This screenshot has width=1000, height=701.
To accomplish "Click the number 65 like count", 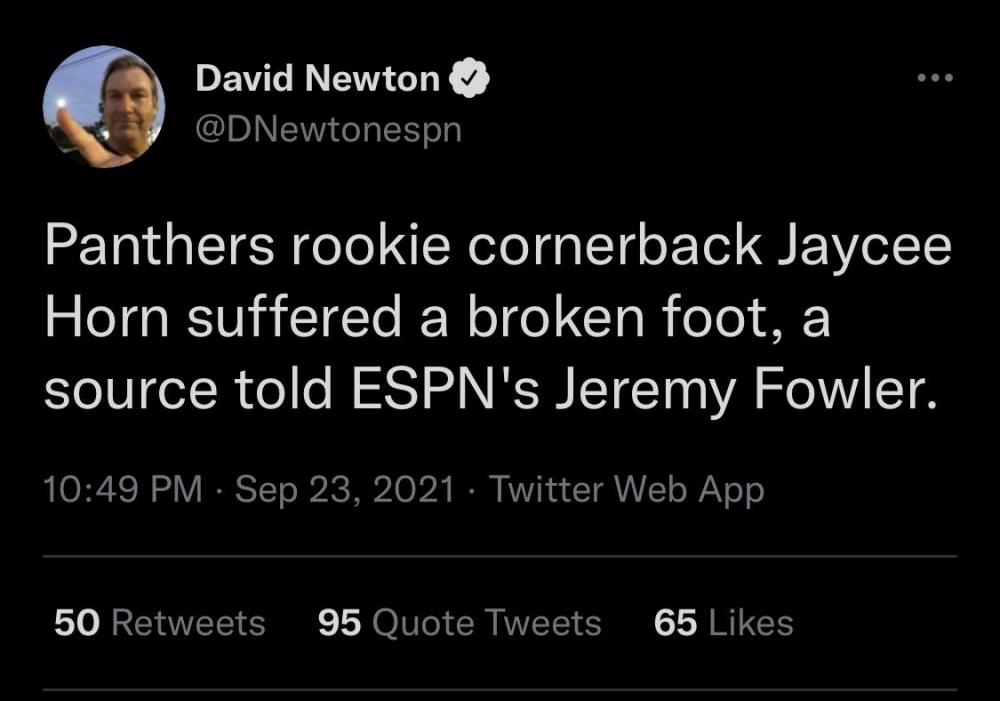I will [676, 623].
